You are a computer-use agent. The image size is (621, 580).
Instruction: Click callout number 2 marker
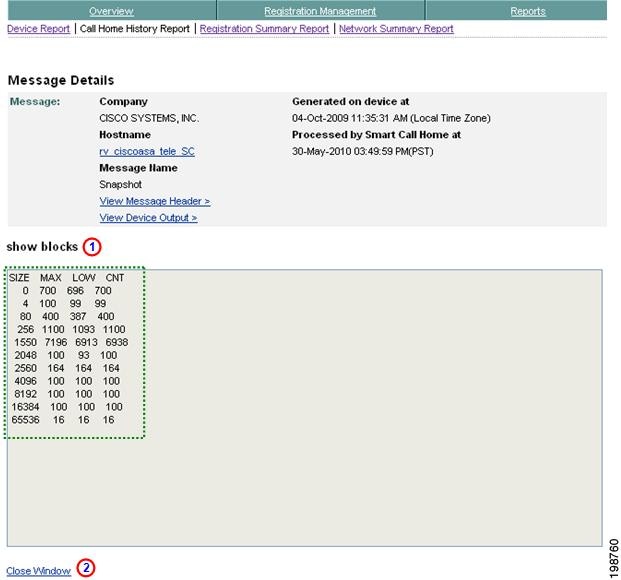86,568
